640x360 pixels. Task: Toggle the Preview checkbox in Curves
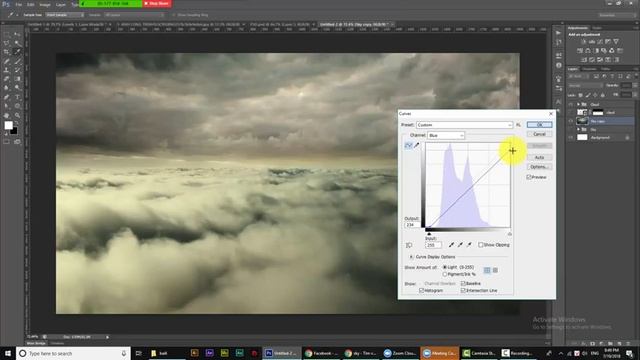529,177
